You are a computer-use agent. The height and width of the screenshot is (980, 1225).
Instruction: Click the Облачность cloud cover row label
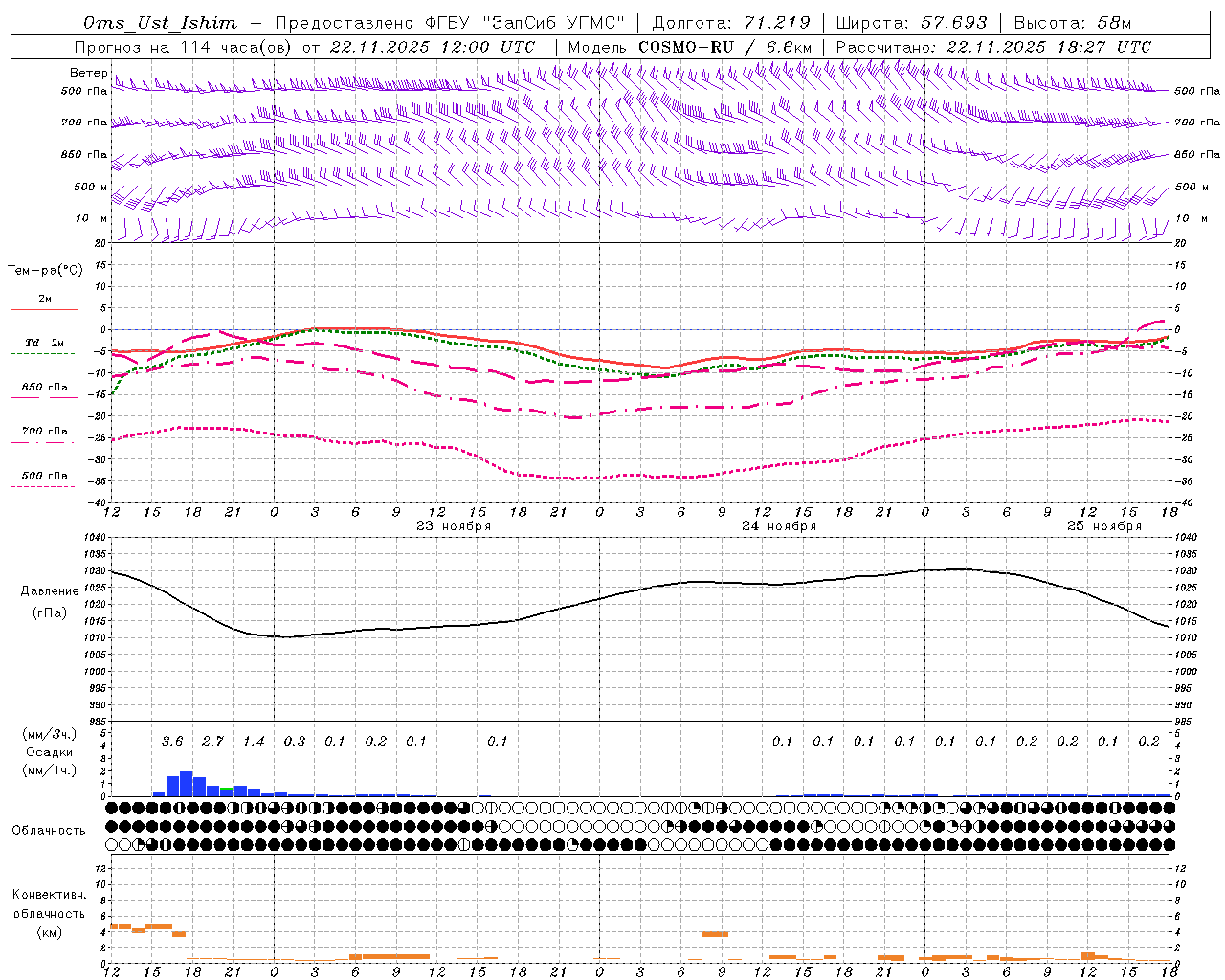(49, 831)
